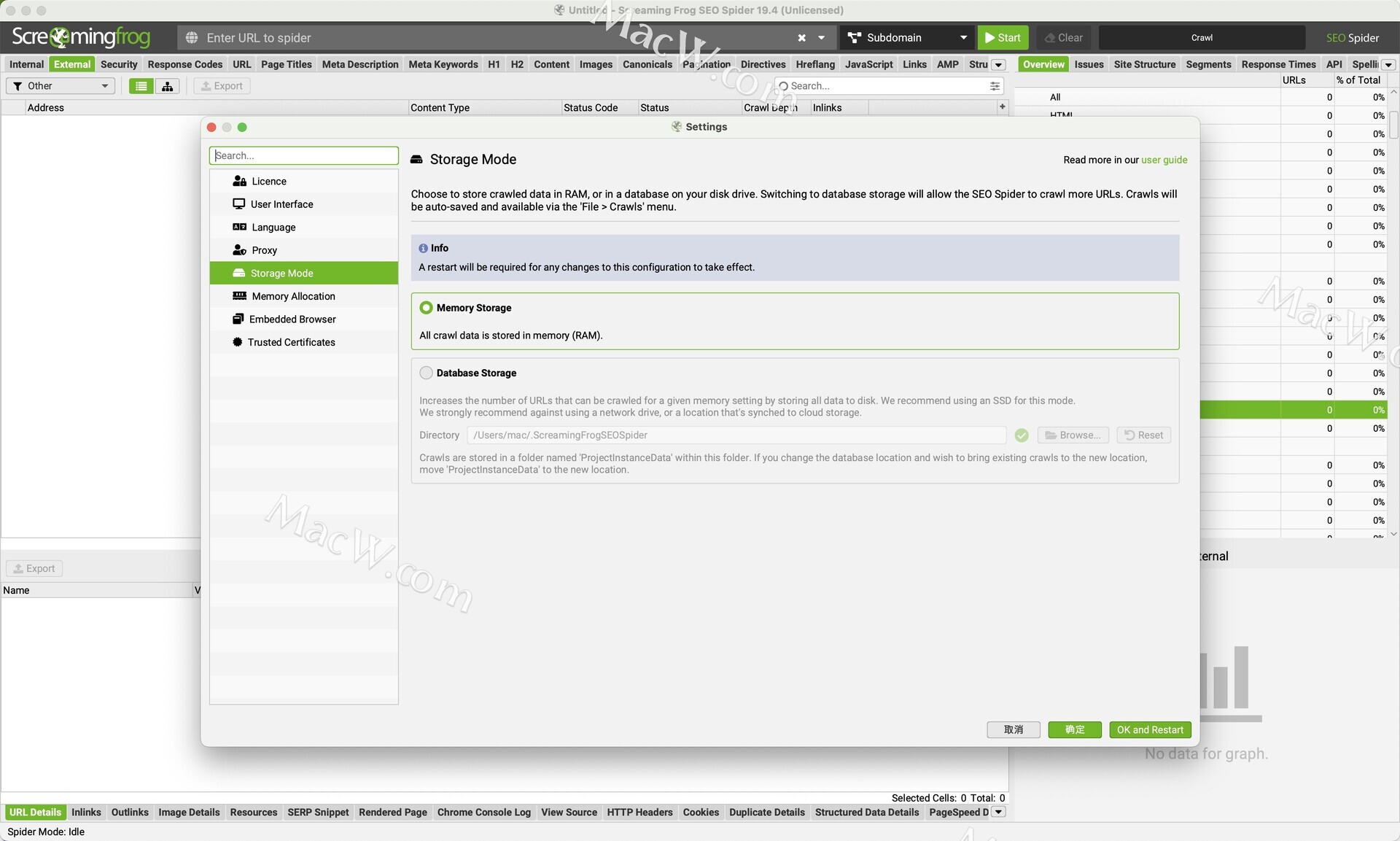The width and height of the screenshot is (1400, 841).
Task: Open the Chrome Console Log tab
Action: click(x=483, y=812)
